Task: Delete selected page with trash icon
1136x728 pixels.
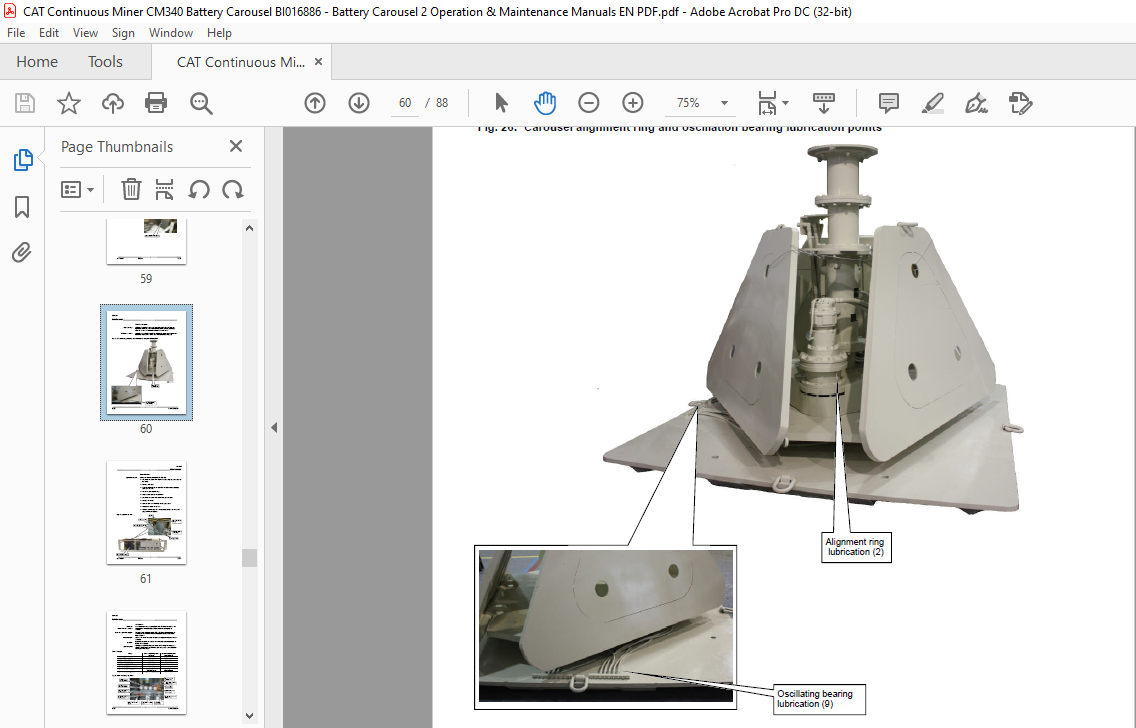Action: coord(130,190)
